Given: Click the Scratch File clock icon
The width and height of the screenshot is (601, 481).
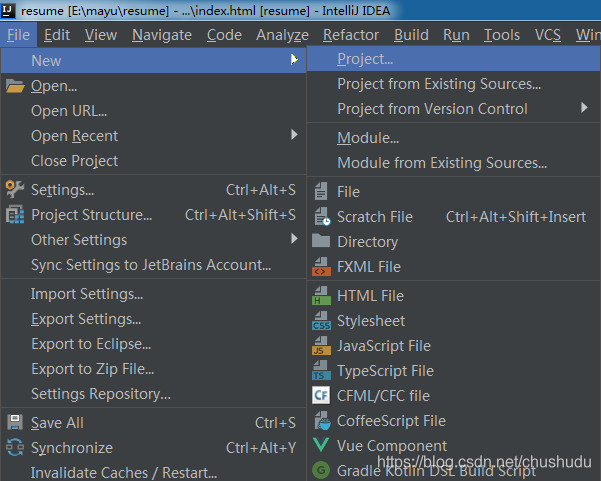Looking at the screenshot, I should 322,217.
